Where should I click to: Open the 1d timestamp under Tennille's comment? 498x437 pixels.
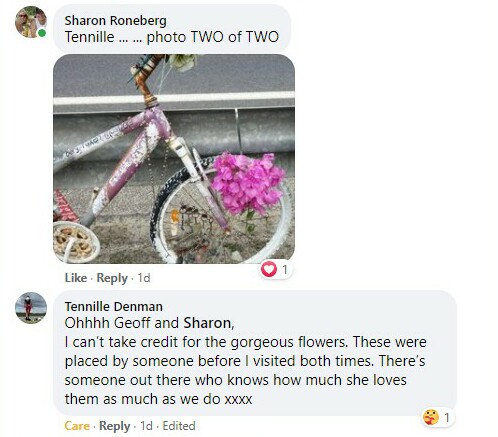[146, 426]
